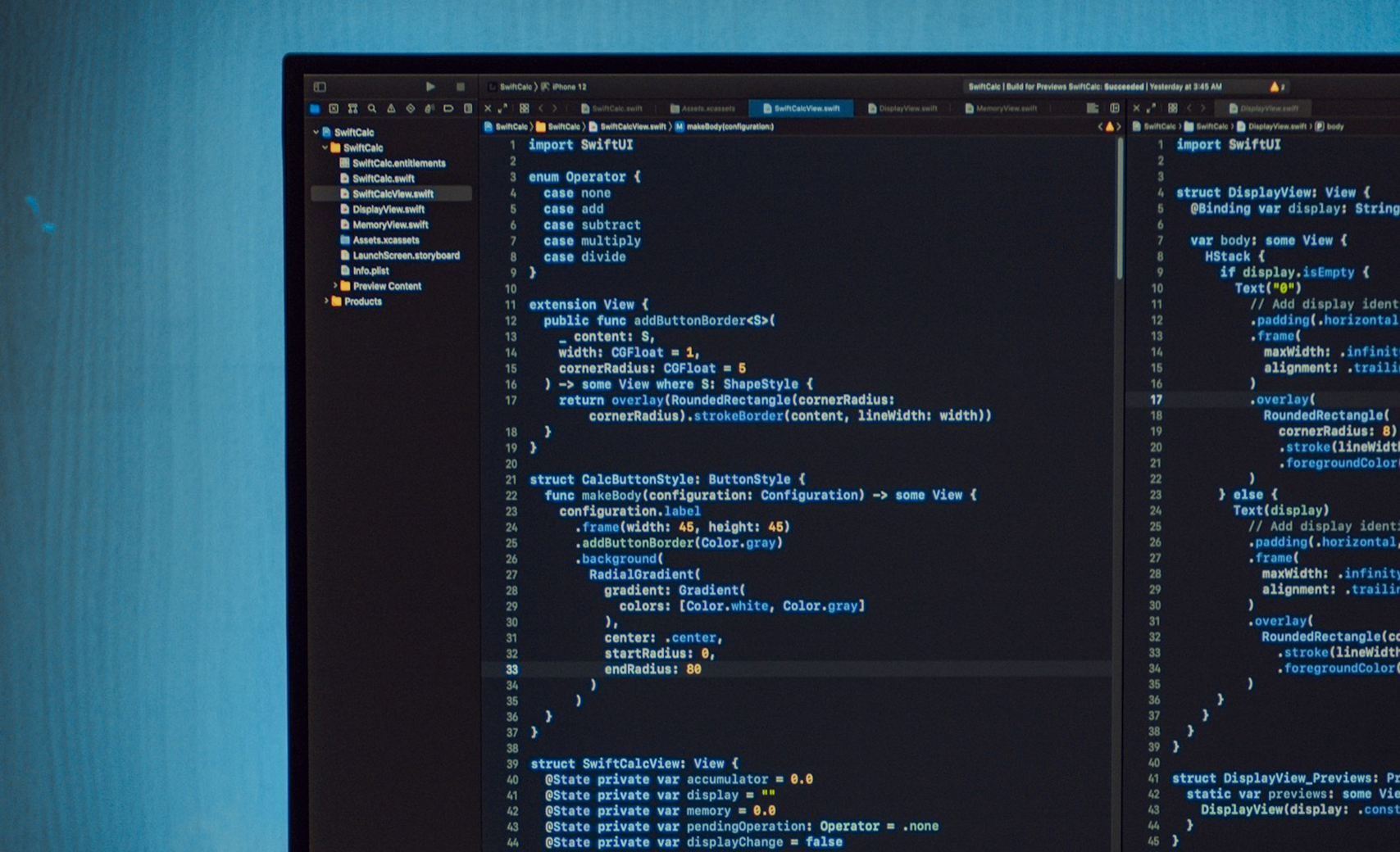Image resolution: width=1400 pixels, height=852 pixels.
Task: Open the Breakpoint navigator flag icon
Action: point(449,107)
